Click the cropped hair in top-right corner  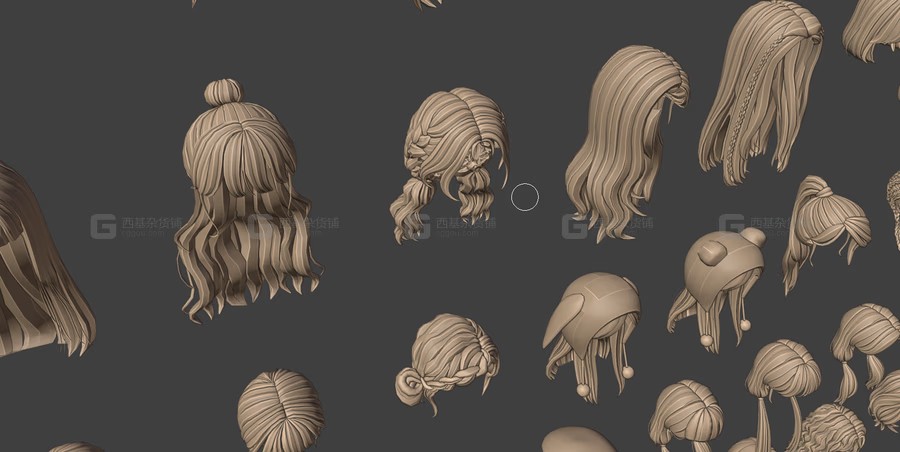[875, 25]
